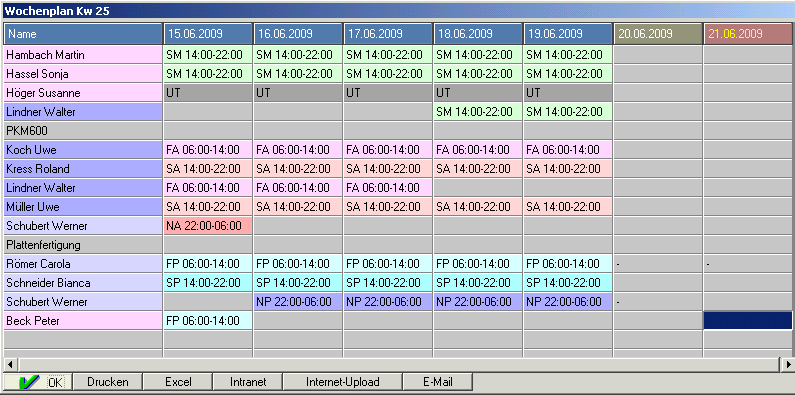Select the name Koch Uwe
795x395 pixels.
(x=83, y=150)
